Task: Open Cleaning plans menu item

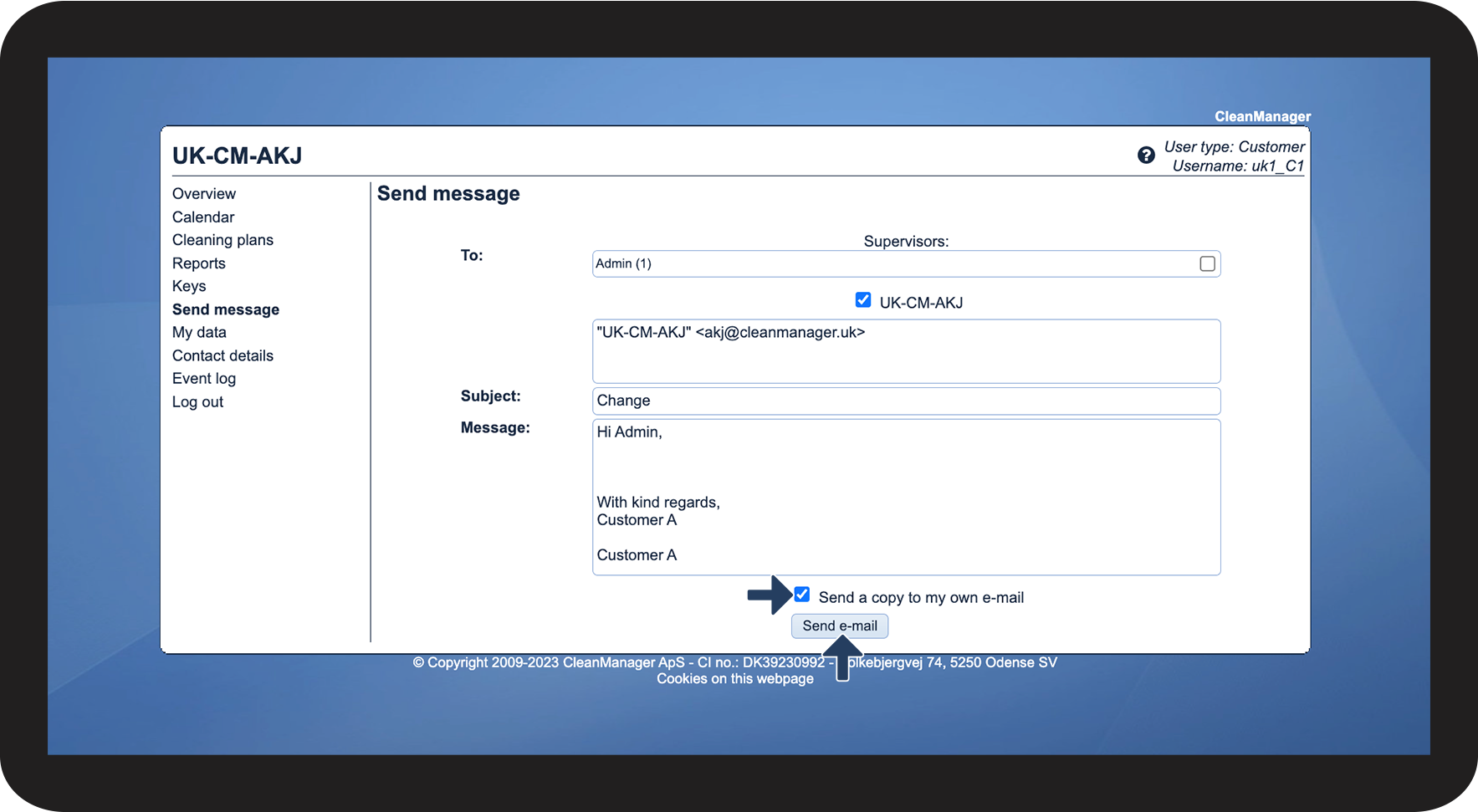Action: coord(222,240)
